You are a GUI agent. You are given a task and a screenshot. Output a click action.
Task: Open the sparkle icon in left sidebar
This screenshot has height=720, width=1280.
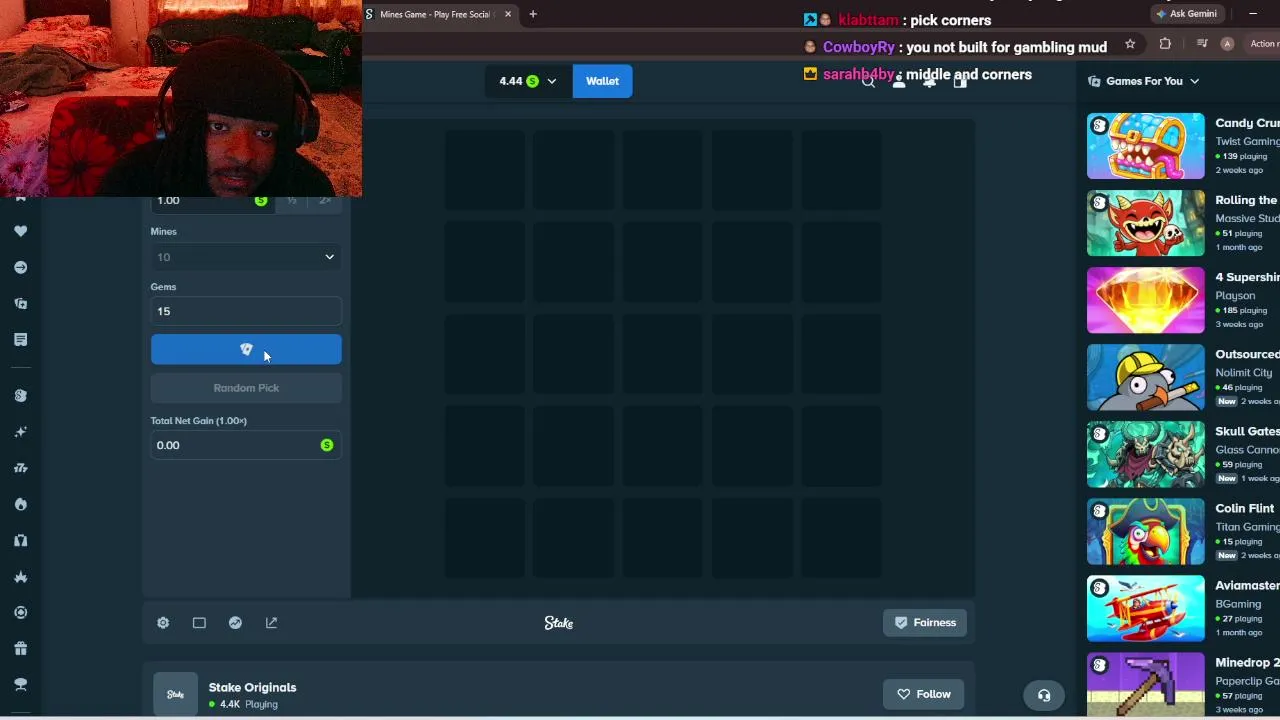(x=20, y=432)
